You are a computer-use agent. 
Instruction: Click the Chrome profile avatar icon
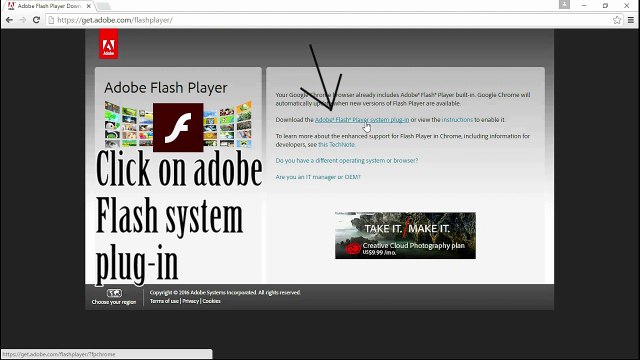pyautogui.click(x=564, y=4)
